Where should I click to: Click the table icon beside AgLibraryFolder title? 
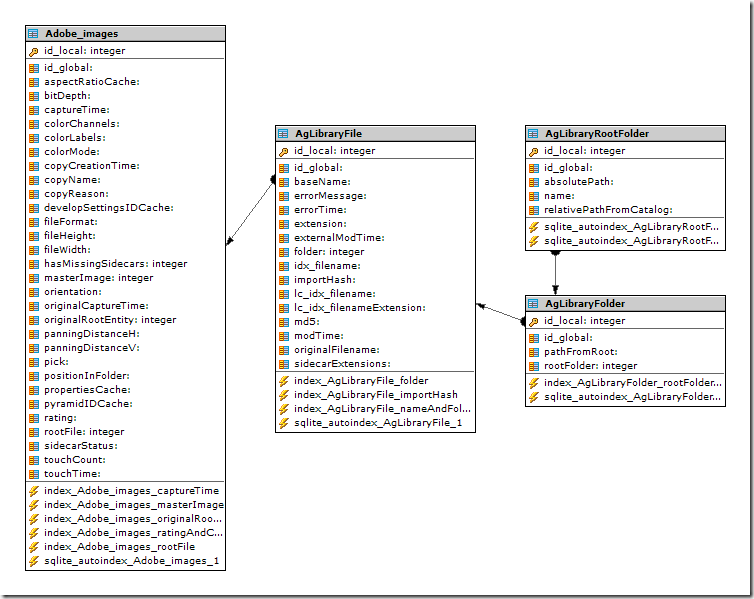533,304
